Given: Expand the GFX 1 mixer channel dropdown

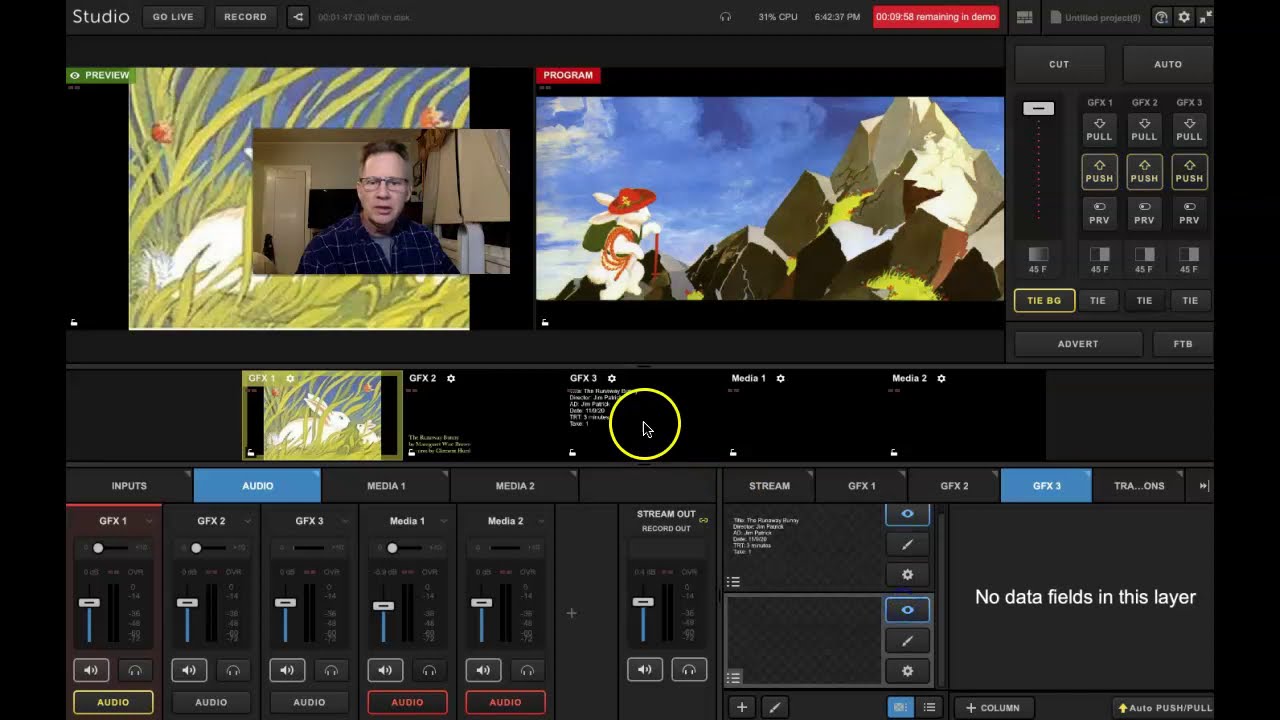Looking at the screenshot, I should click(x=150, y=521).
